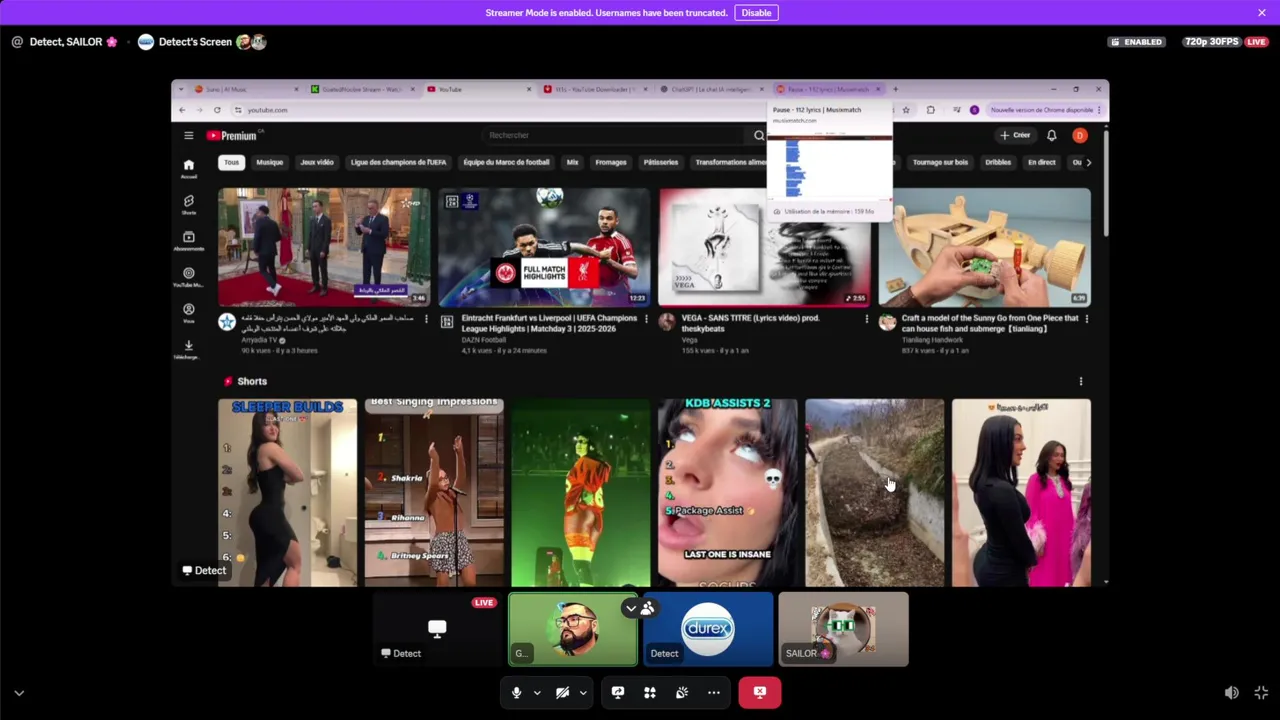Select the Tous filter chip
Viewport: 1280px width, 720px height.
(x=231, y=162)
